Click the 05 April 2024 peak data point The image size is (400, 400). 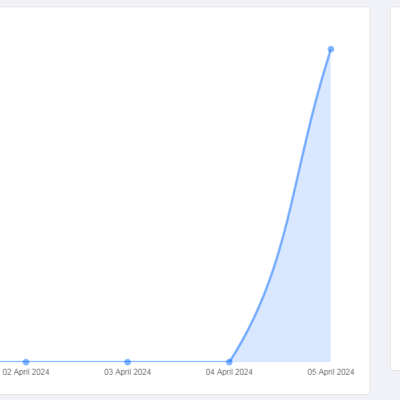331,49
